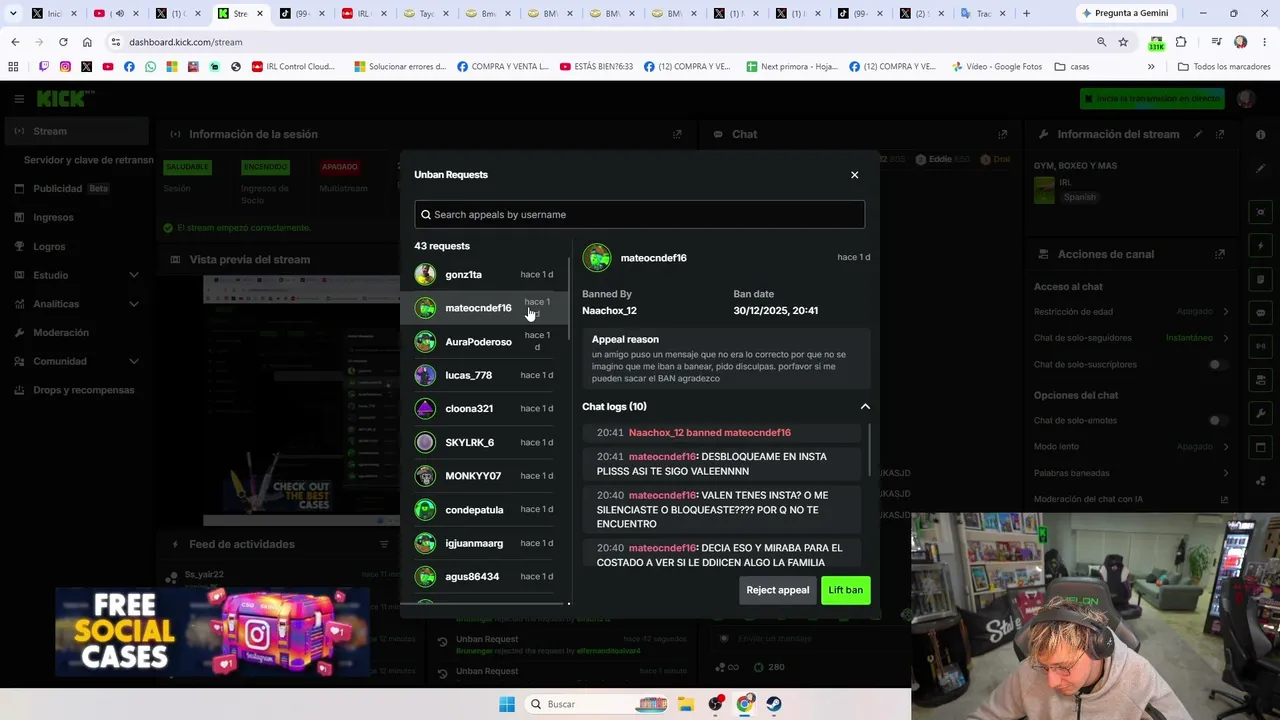Pop out the Acciones de canal panel

[x=1219, y=254]
